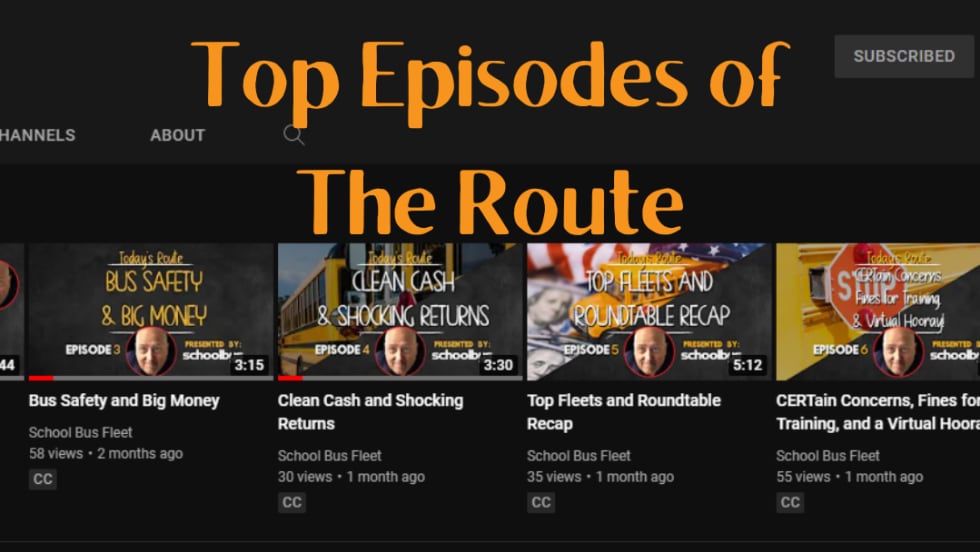
Task: Open the Episode 5 video thumbnail
Action: [x=649, y=311]
